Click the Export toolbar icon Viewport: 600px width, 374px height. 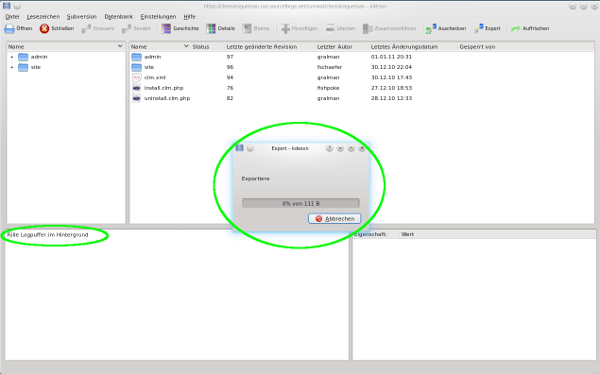pos(478,29)
